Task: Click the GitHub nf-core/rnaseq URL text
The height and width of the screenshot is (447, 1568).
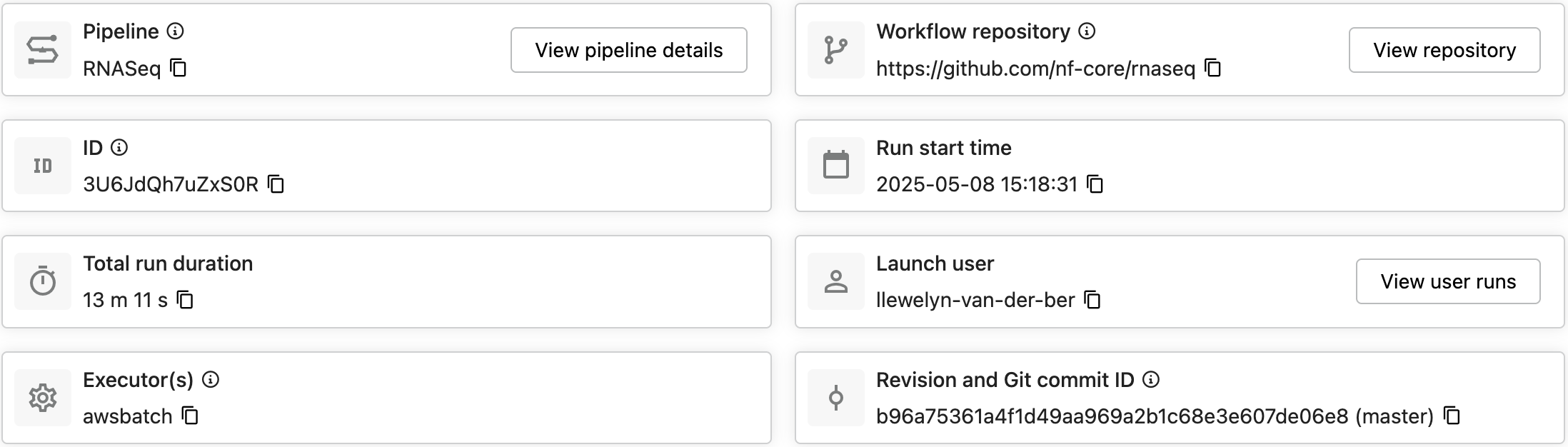Action: (1035, 69)
